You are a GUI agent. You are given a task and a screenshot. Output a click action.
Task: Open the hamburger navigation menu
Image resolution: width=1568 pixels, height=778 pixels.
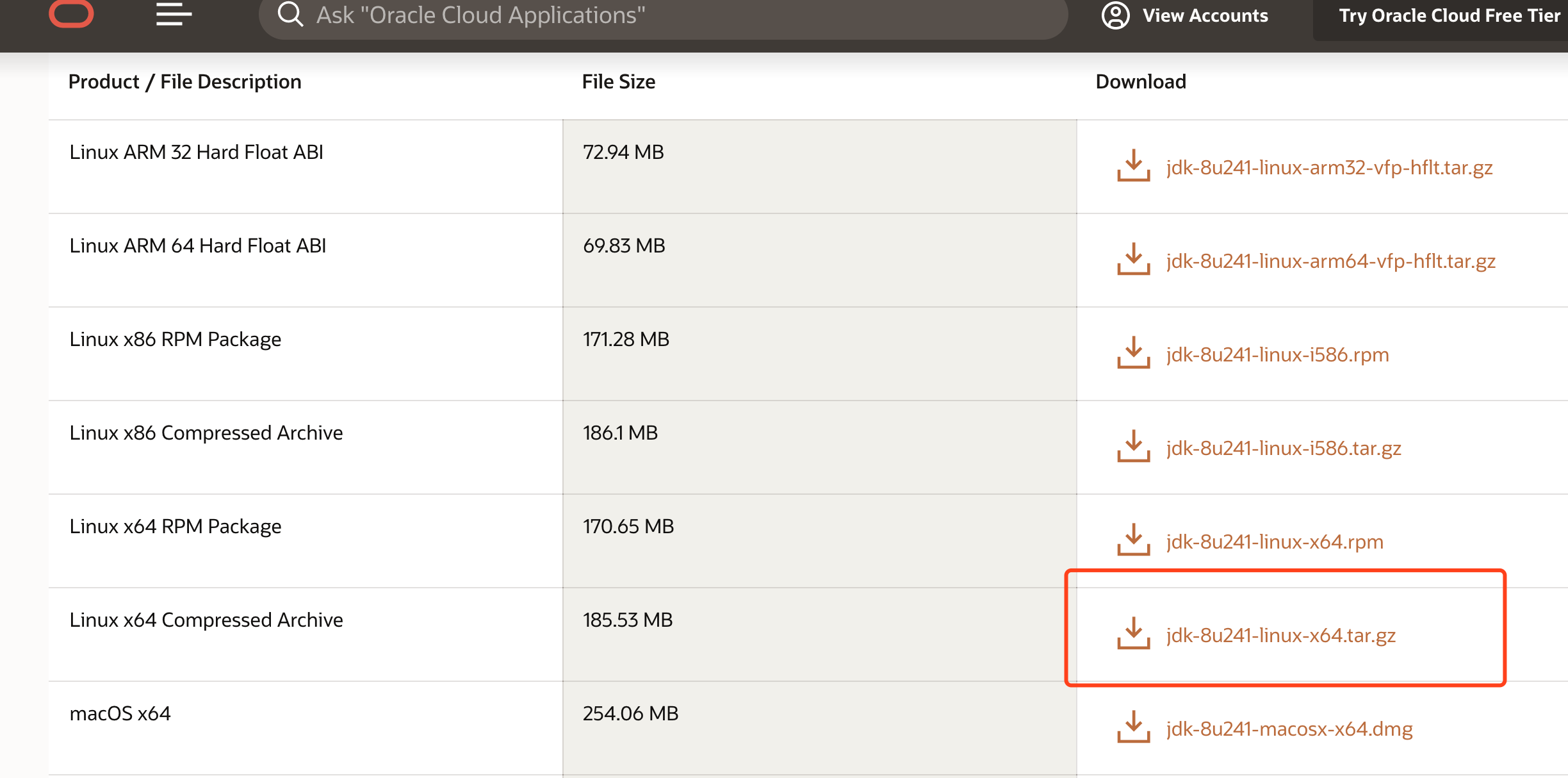[x=174, y=14]
